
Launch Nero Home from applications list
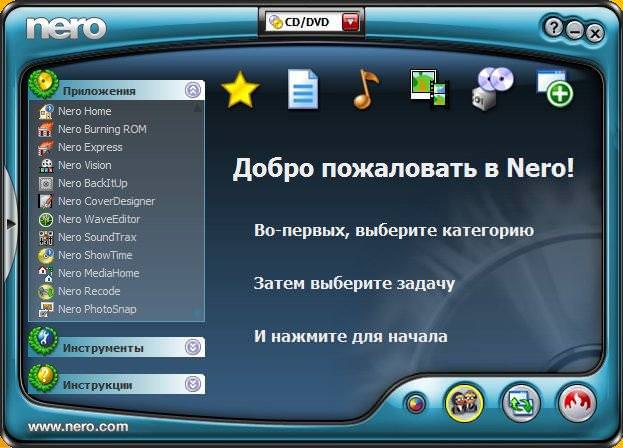[85, 111]
